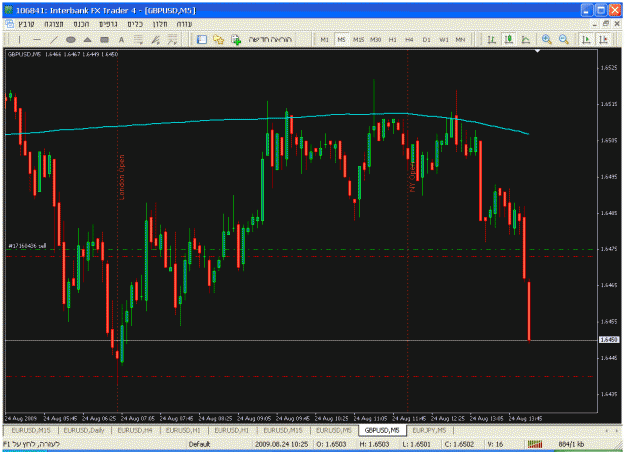Switch chart to line chart type
Image resolution: width=625 pixels, height=452 pixels.
click(526, 39)
